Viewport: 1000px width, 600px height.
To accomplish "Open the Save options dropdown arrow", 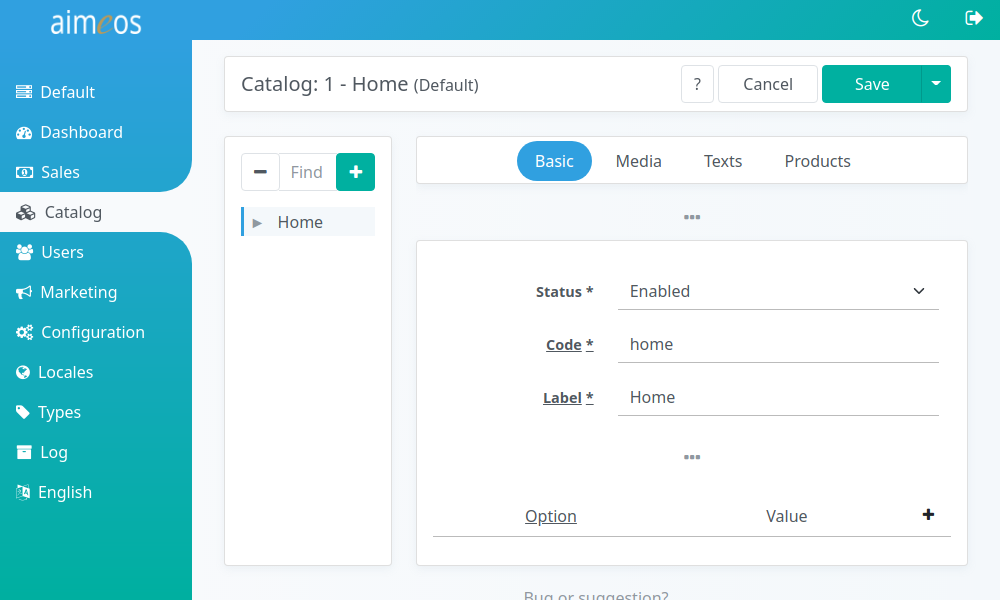I will (936, 84).
